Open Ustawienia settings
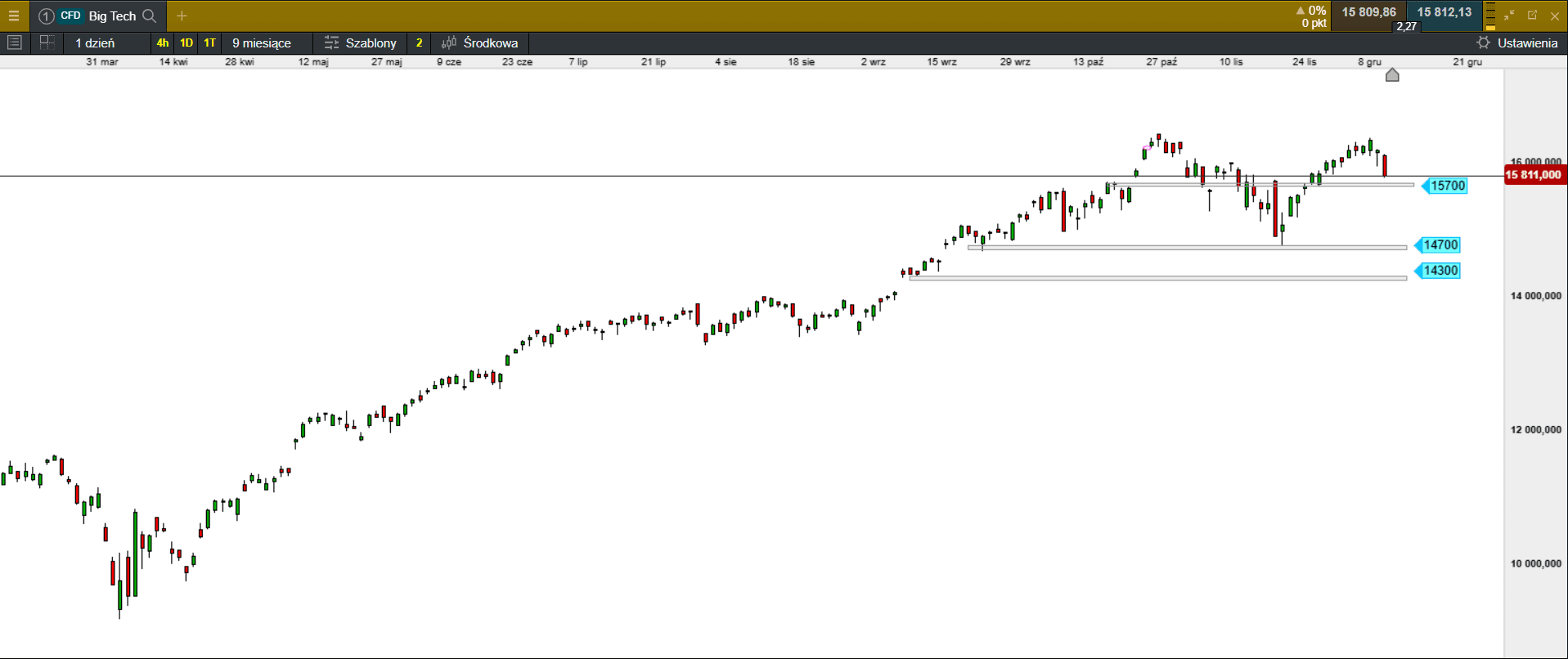The width and height of the screenshot is (1568, 659). 1517,43
